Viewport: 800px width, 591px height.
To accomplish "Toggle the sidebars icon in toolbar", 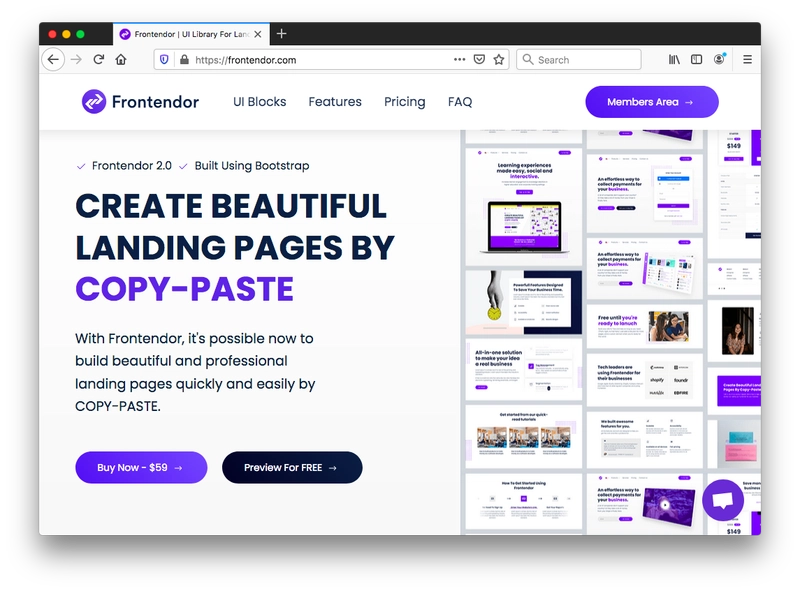I will [696, 60].
